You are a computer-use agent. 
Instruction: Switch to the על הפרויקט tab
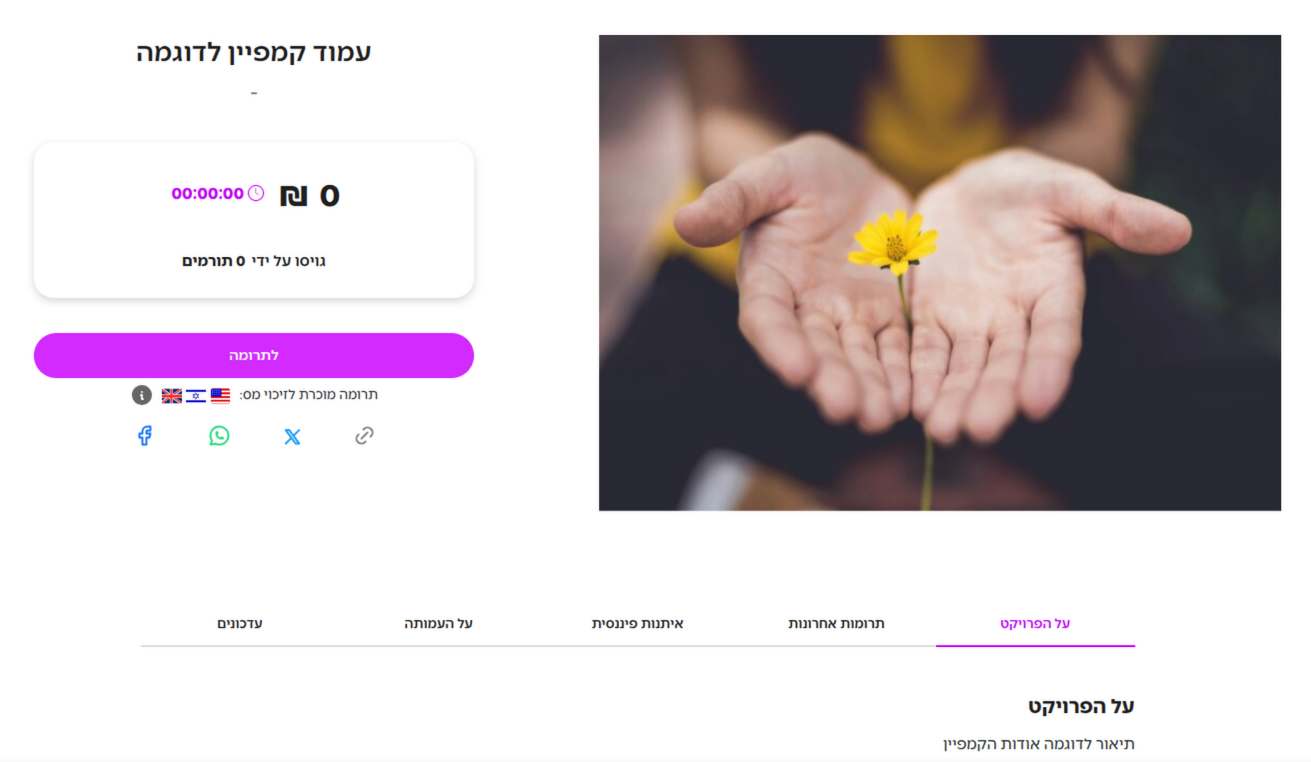[x=1035, y=623]
